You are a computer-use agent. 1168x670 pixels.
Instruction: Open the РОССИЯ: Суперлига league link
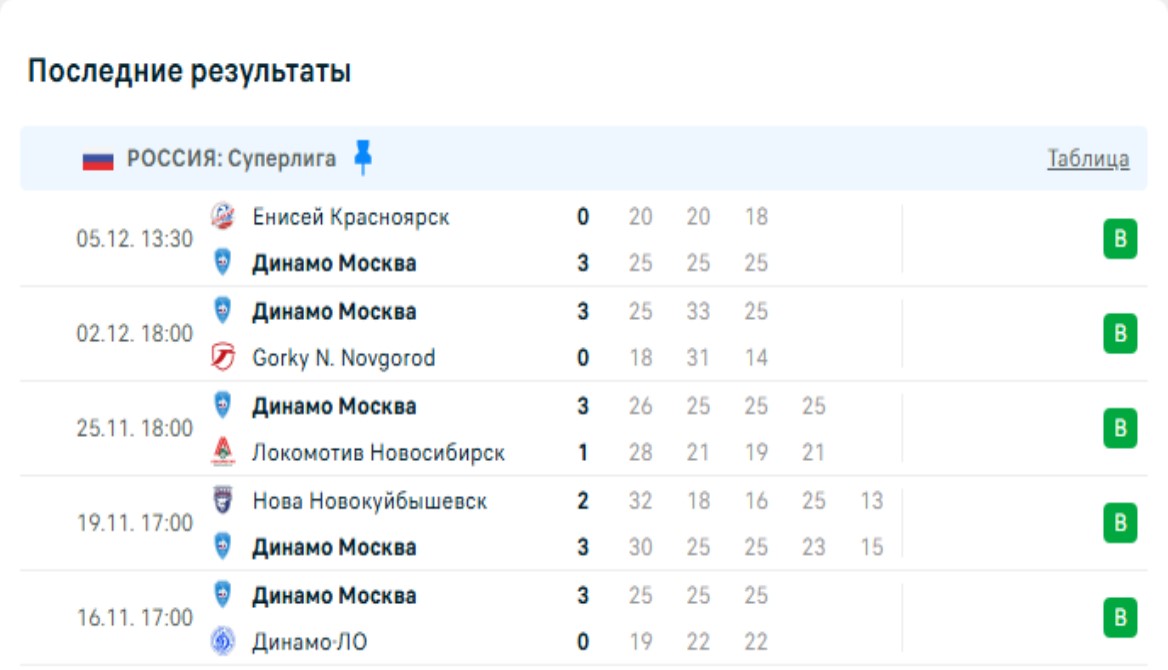click(231, 159)
